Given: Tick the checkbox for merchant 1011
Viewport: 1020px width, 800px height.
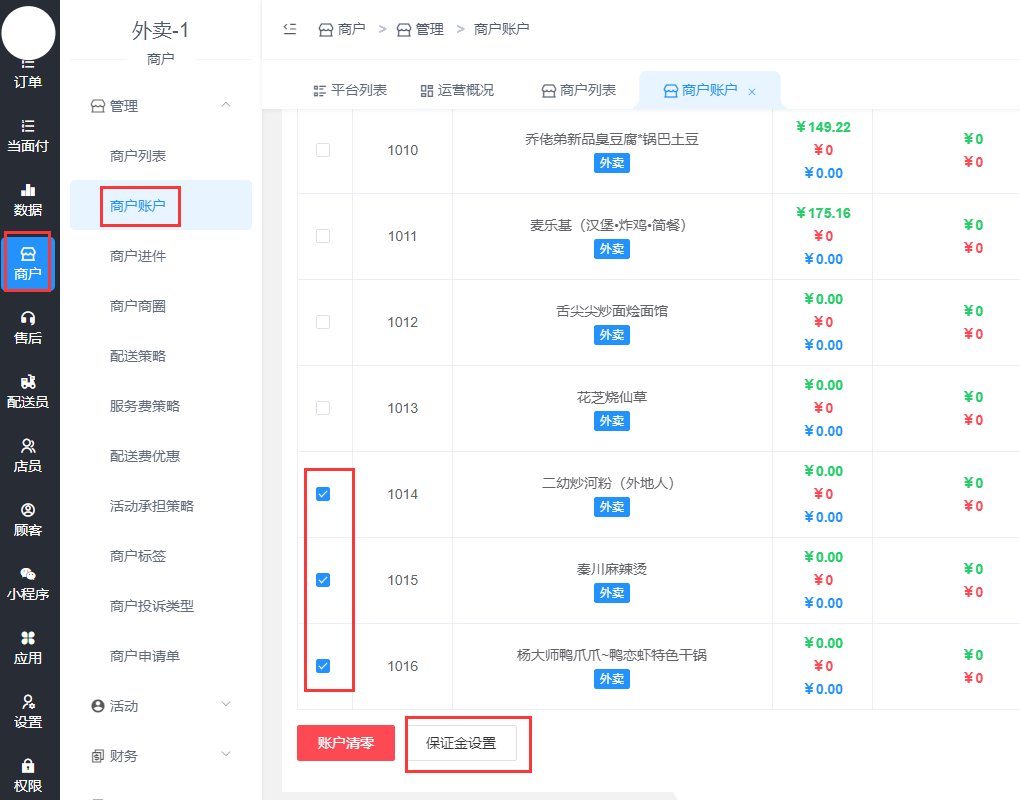Looking at the screenshot, I should tap(323, 235).
